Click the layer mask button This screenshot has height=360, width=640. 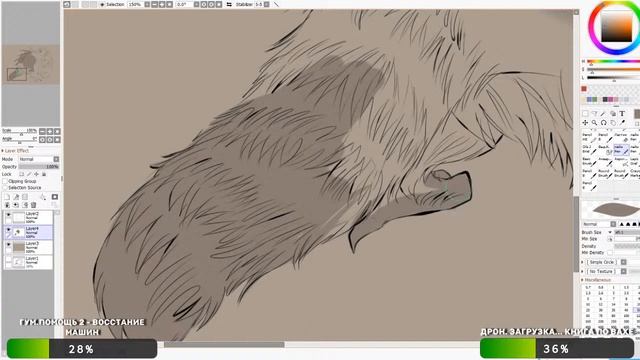point(55,197)
